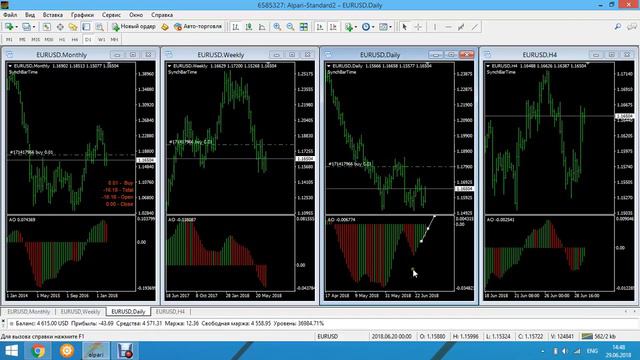
Task: Expand the Templates dropdown arrow
Action: click(x=391, y=27)
